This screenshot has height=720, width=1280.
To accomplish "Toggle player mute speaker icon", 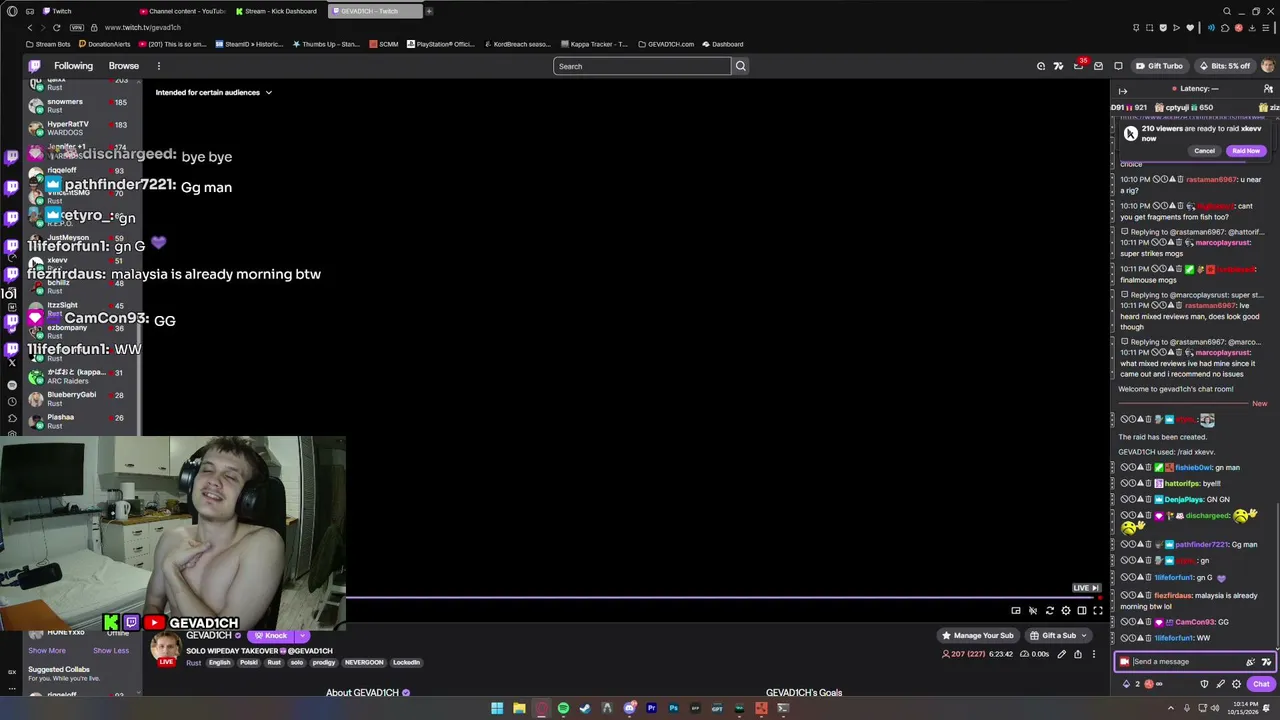I will pyautogui.click(x=1033, y=610).
